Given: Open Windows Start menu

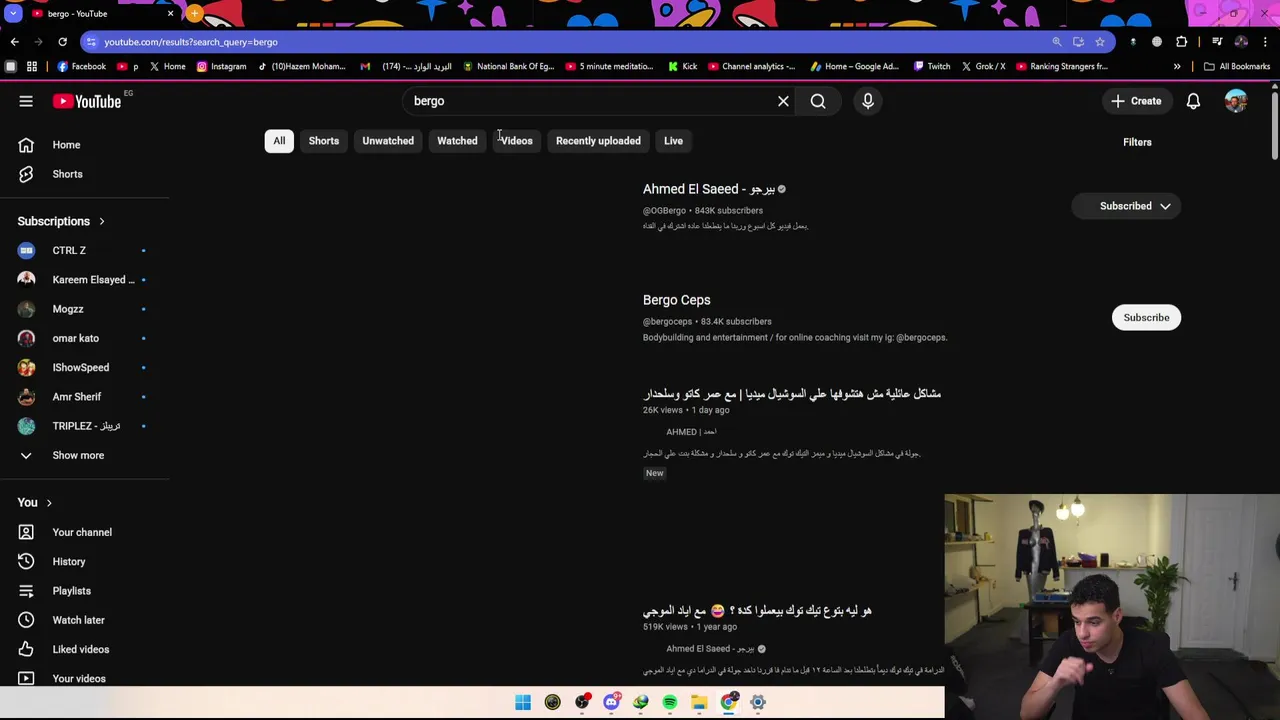Looking at the screenshot, I should (523, 702).
